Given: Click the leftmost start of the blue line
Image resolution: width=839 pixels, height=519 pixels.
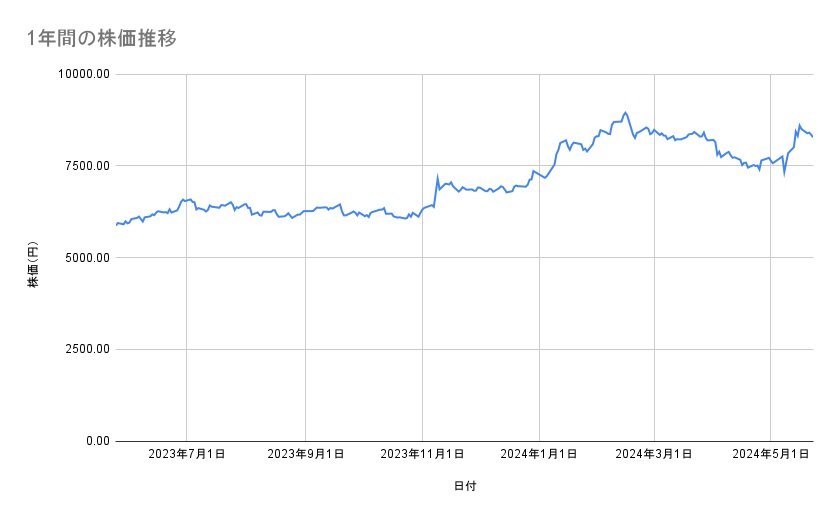Looking at the screenshot, I should click(x=117, y=225).
